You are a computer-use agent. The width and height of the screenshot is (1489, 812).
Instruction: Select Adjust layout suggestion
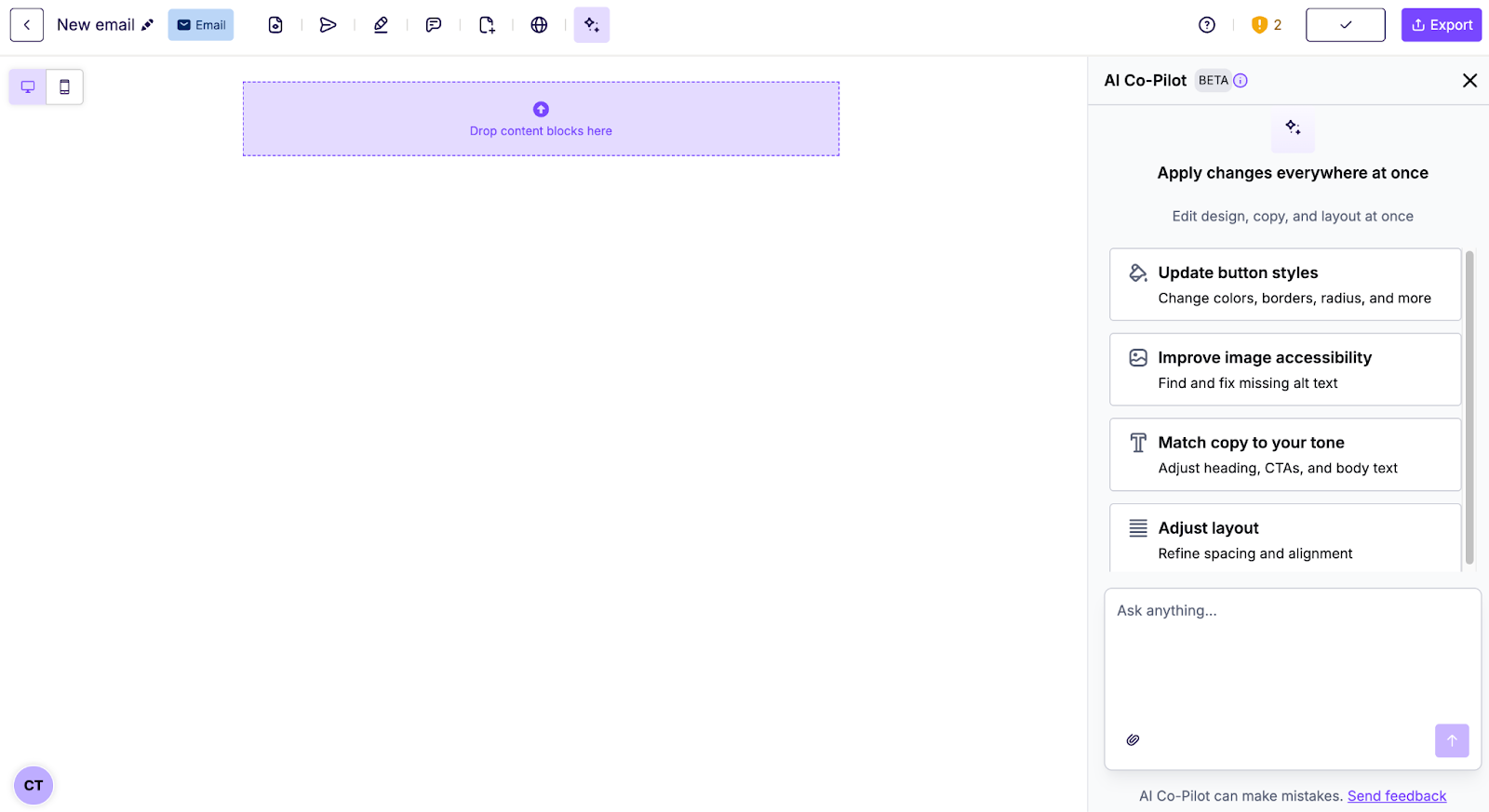(1285, 539)
